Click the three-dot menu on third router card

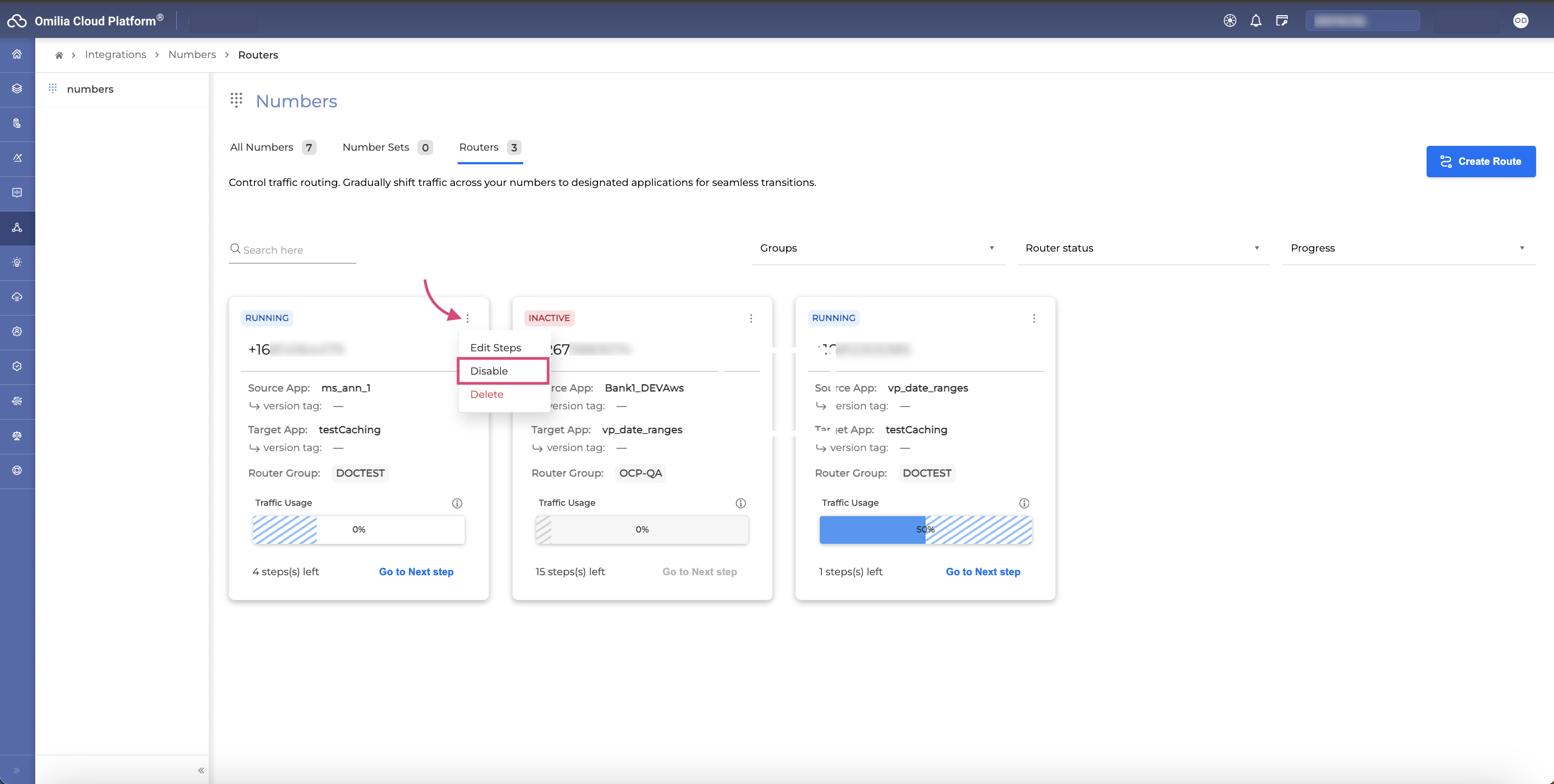point(1034,318)
